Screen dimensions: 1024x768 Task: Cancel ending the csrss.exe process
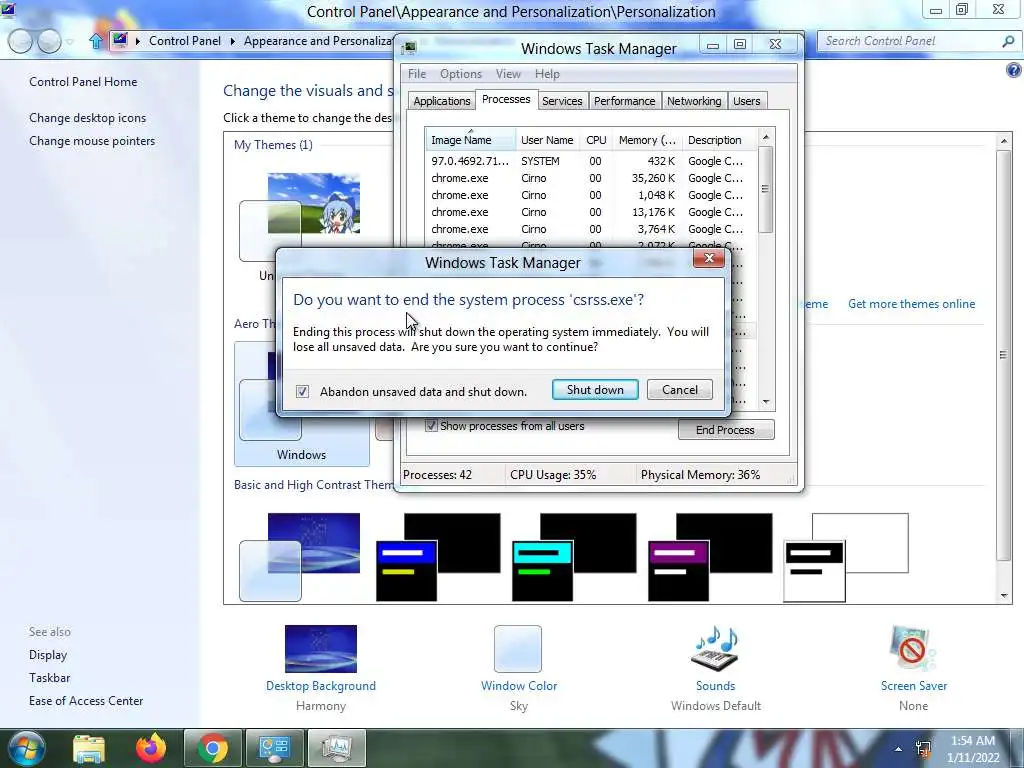click(680, 390)
